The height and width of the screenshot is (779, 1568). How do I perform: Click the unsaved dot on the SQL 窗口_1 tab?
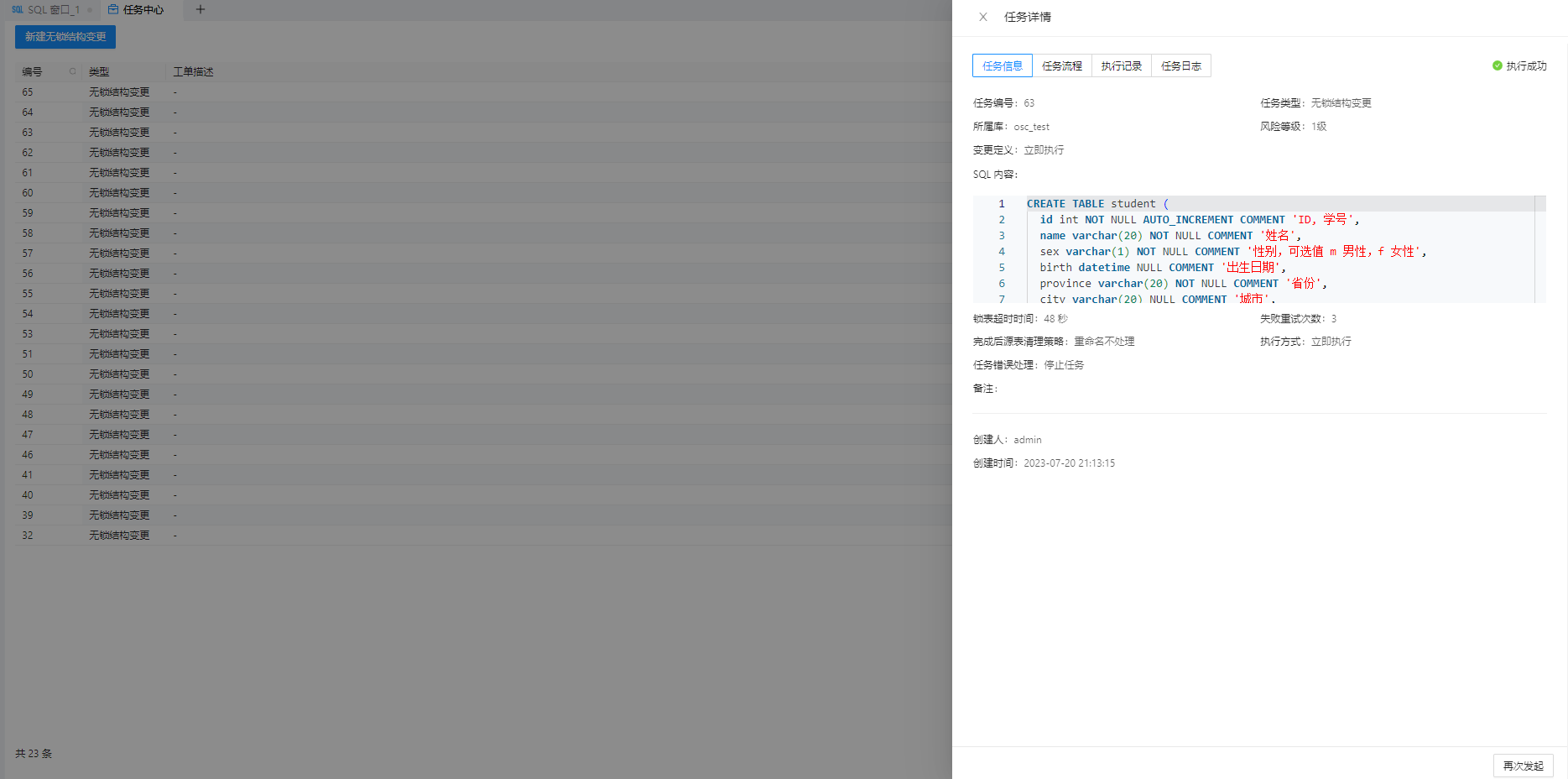90,10
